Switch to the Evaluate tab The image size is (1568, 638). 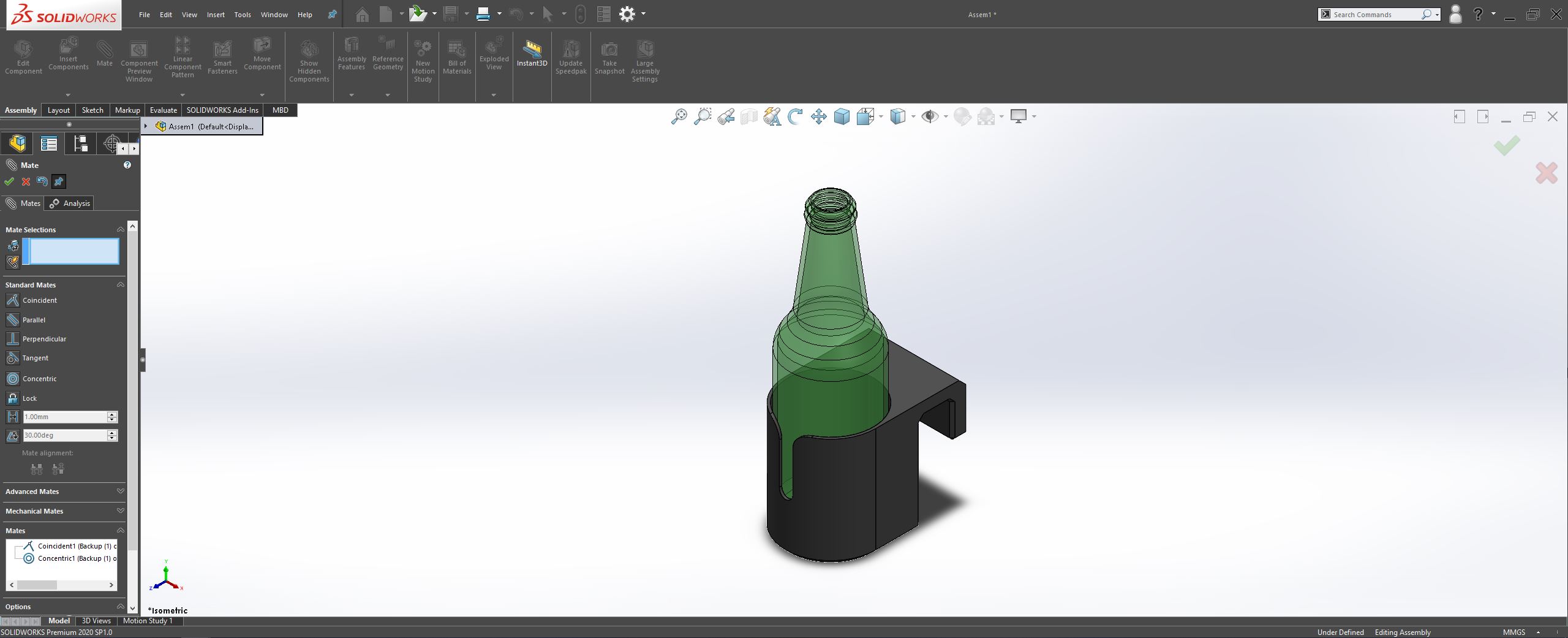tap(163, 110)
